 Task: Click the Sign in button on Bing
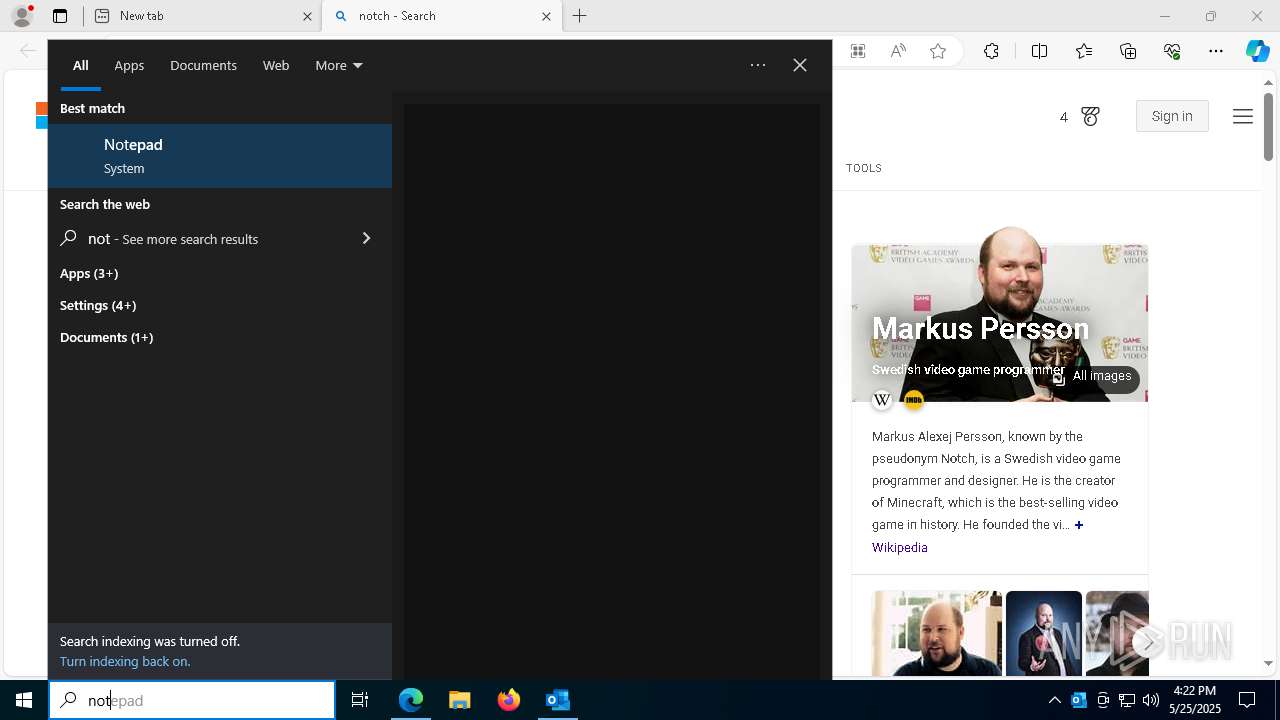coord(1172,116)
